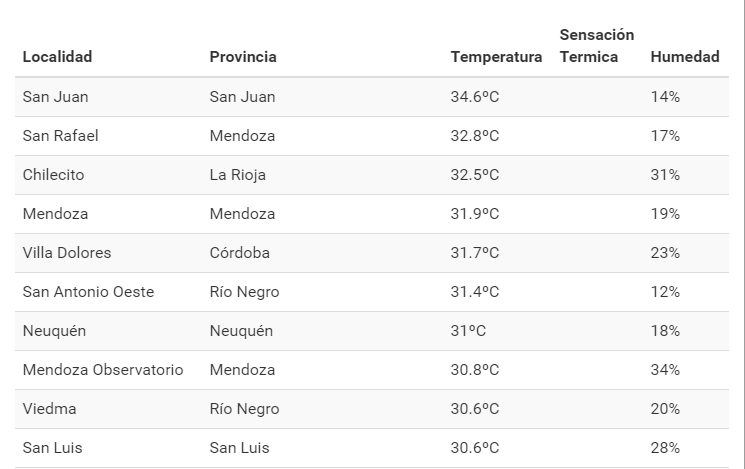Click the 34% humidity value
The width and height of the screenshot is (745, 469).
pos(665,370)
